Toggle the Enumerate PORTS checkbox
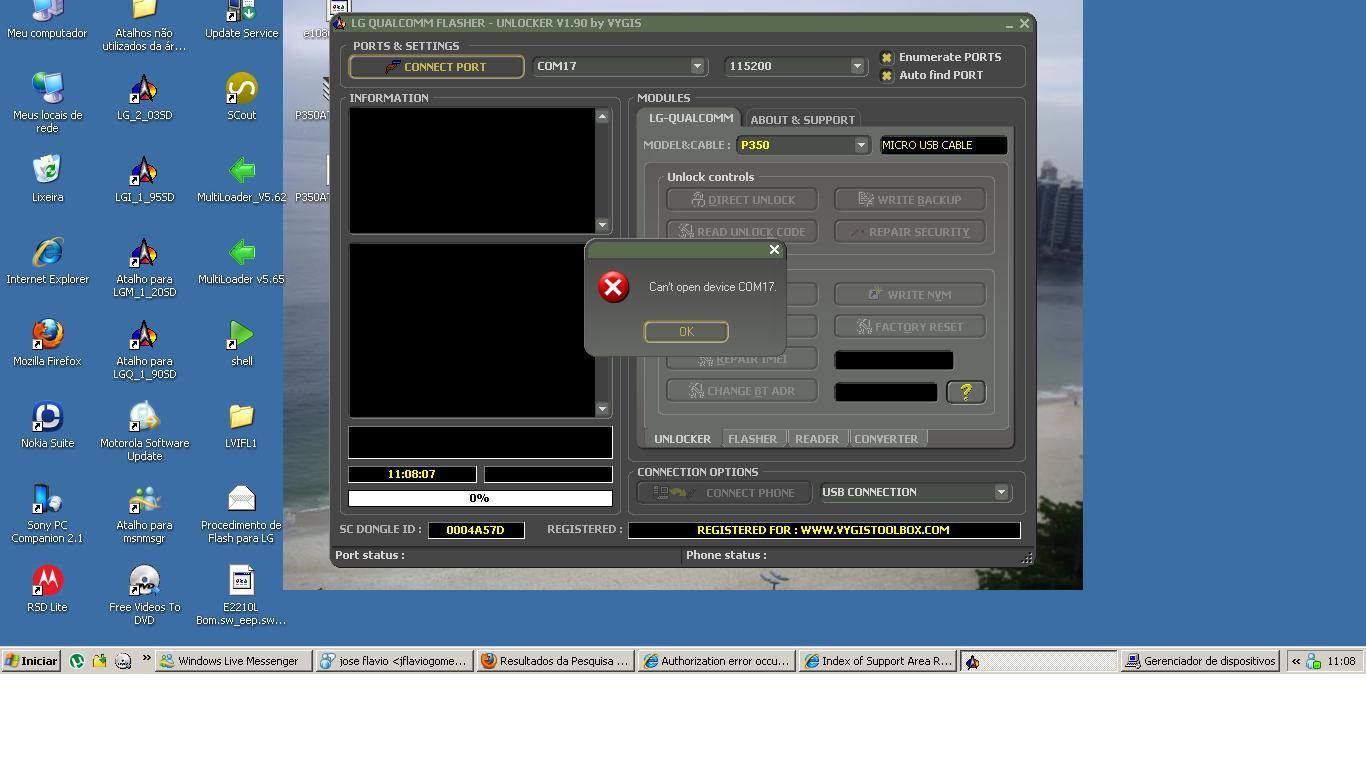This screenshot has height=768, width=1366. click(887, 57)
